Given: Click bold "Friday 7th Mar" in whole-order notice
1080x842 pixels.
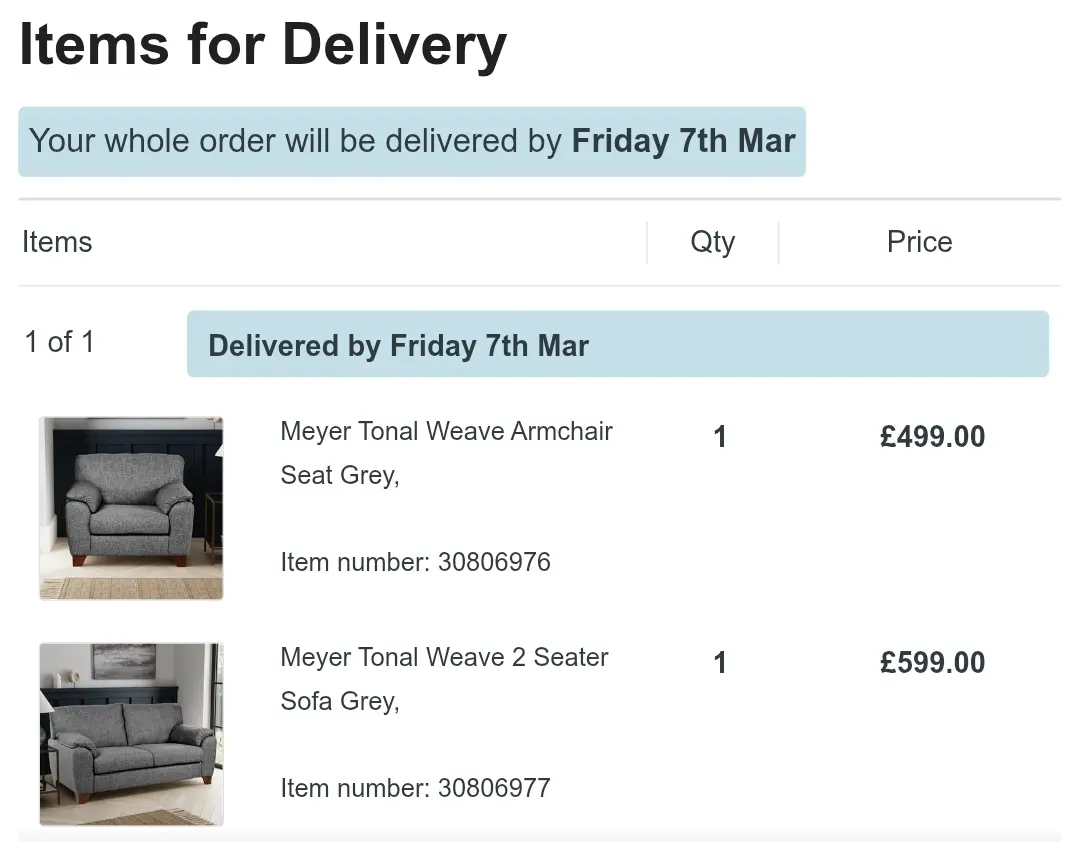Looking at the screenshot, I should (683, 141).
